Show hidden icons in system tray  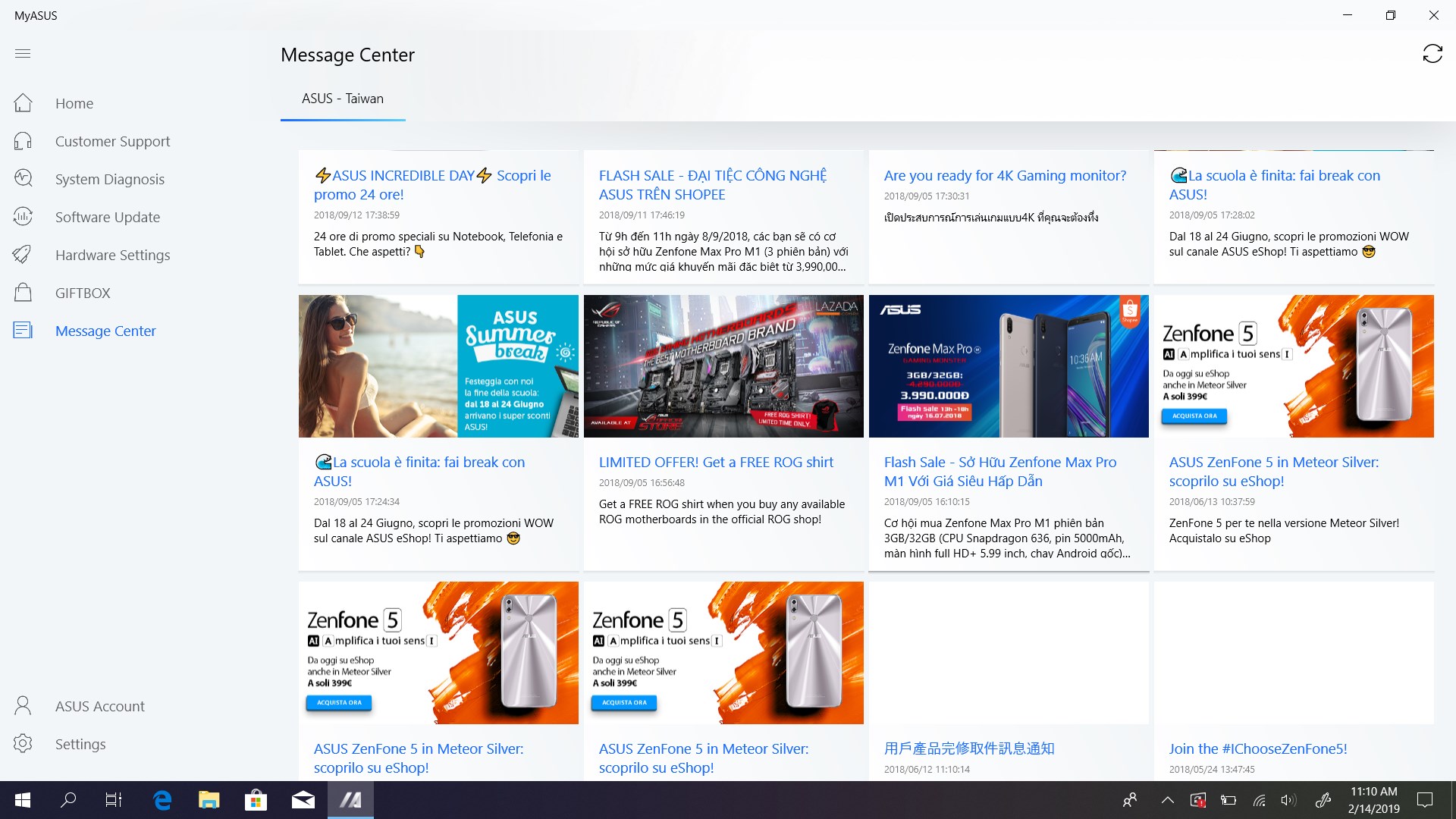pos(1167,800)
